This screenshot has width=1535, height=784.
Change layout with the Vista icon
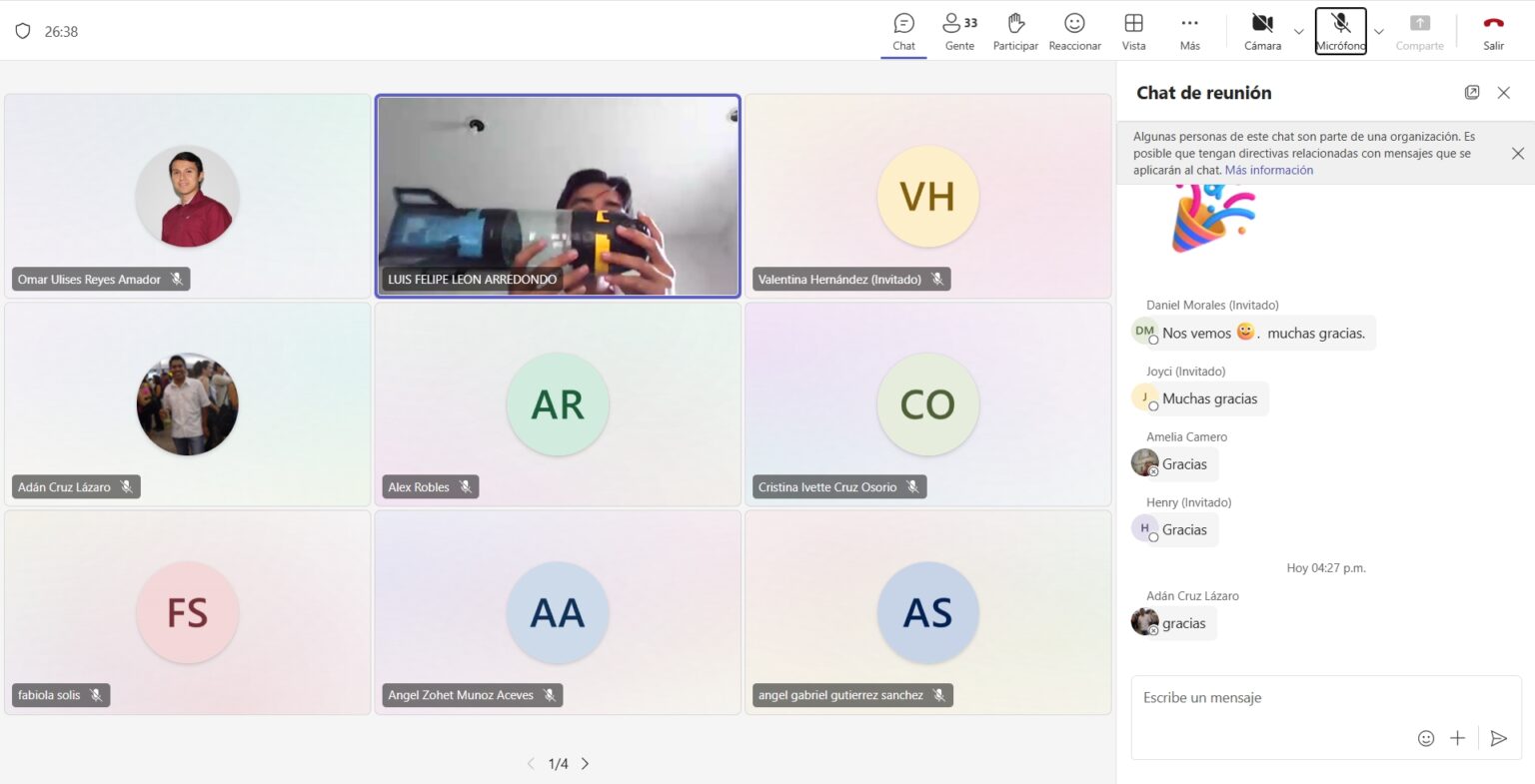1133,31
